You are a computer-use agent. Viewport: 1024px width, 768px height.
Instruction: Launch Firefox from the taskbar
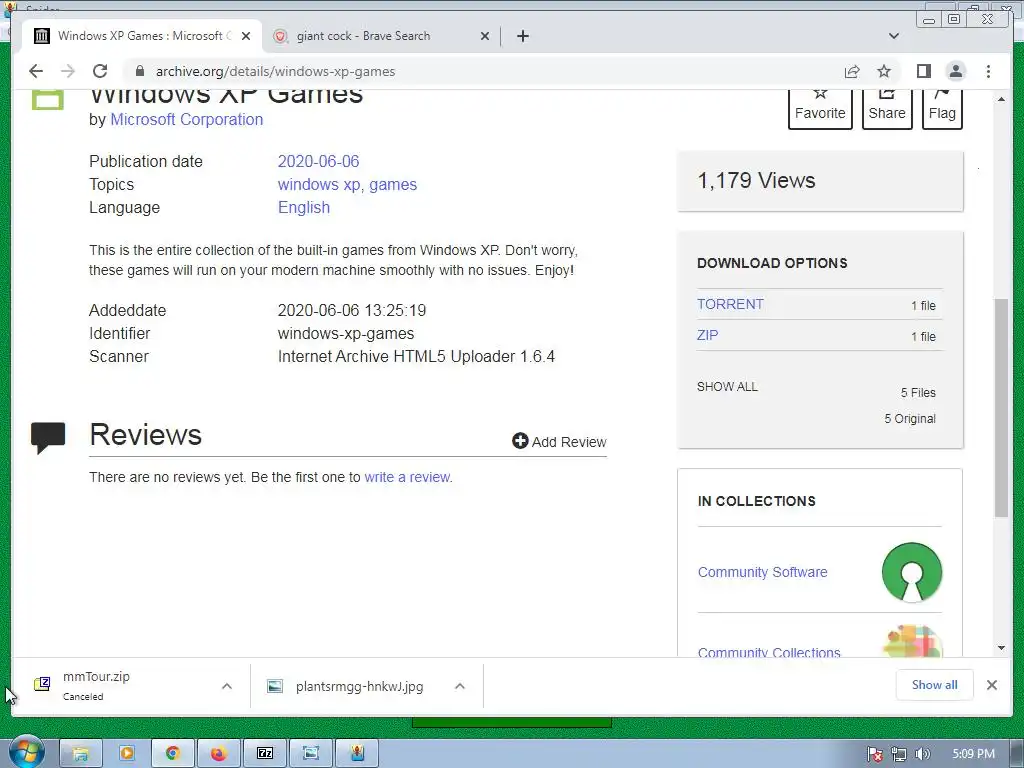(218, 754)
